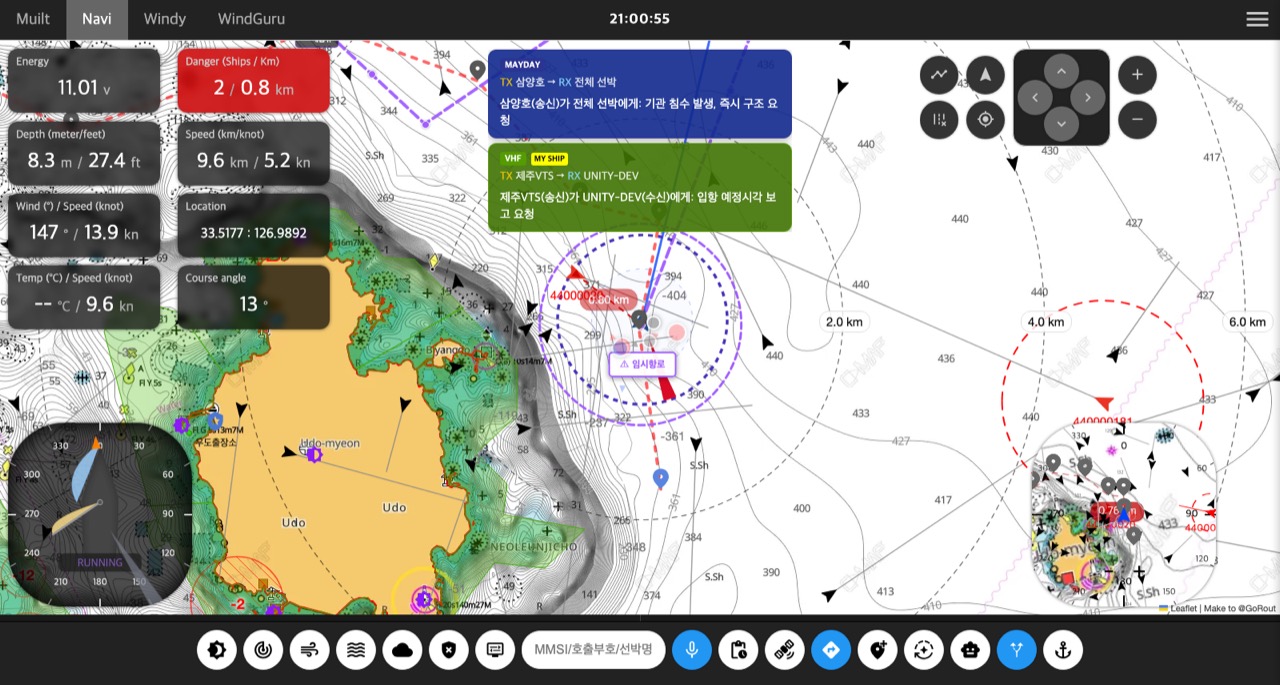
Task: Toggle the blue route directions button
Action: coord(831,650)
